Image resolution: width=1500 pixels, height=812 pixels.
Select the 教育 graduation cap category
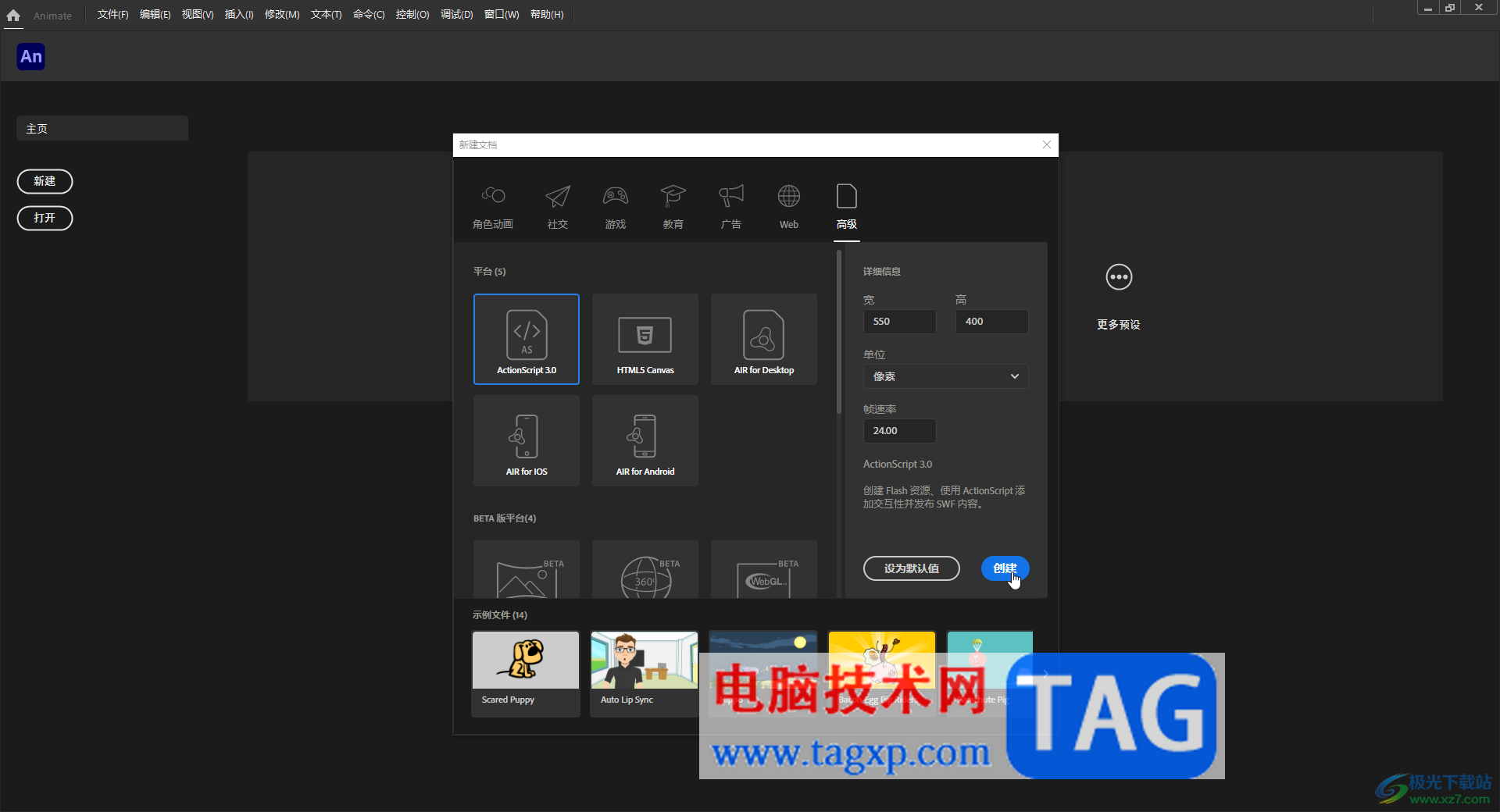coord(673,207)
